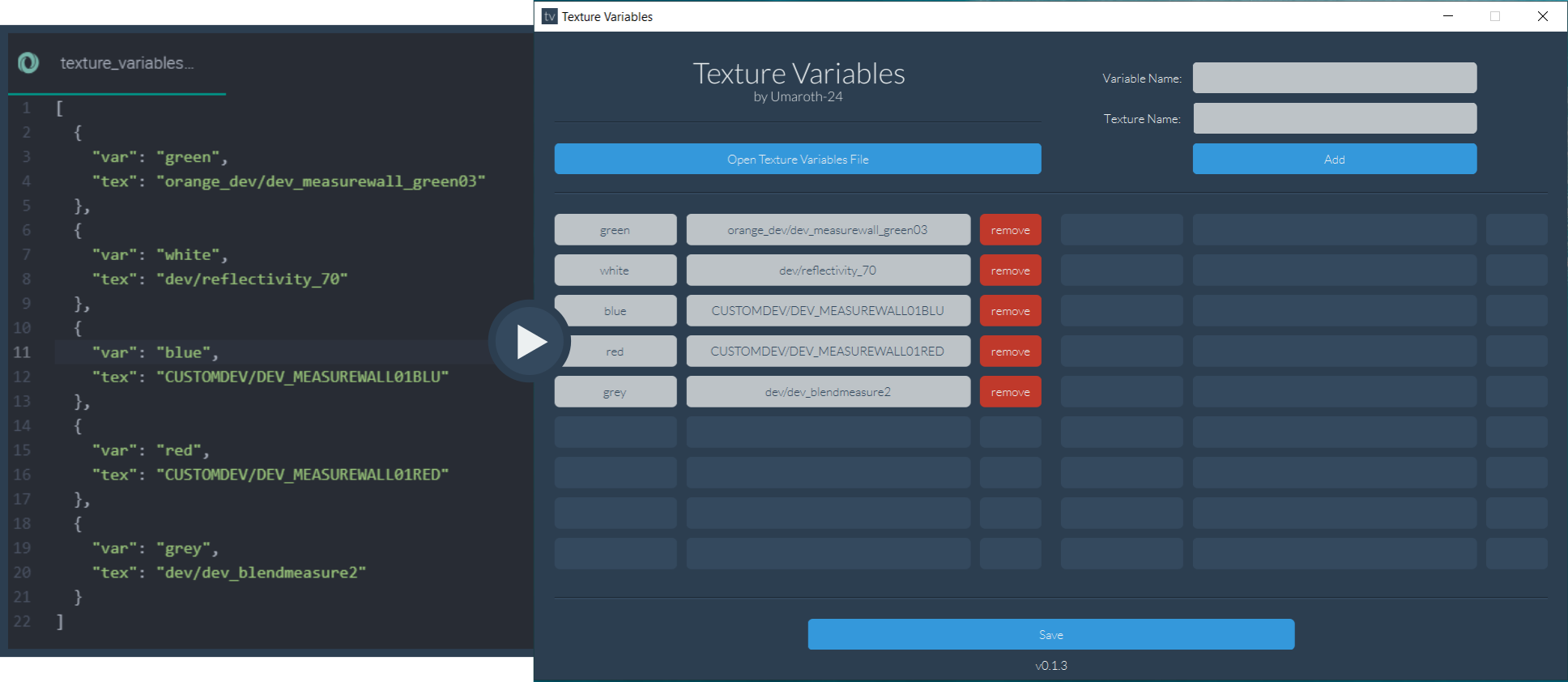This screenshot has width=1568, height=682.
Task: Click the v0.1.3 version label
Action: tap(1051, 666)
